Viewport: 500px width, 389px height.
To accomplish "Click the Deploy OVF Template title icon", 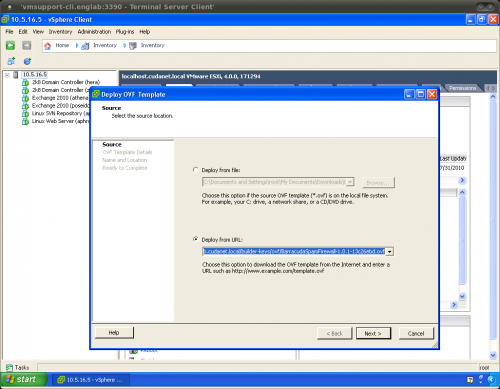I will [96, 94].
